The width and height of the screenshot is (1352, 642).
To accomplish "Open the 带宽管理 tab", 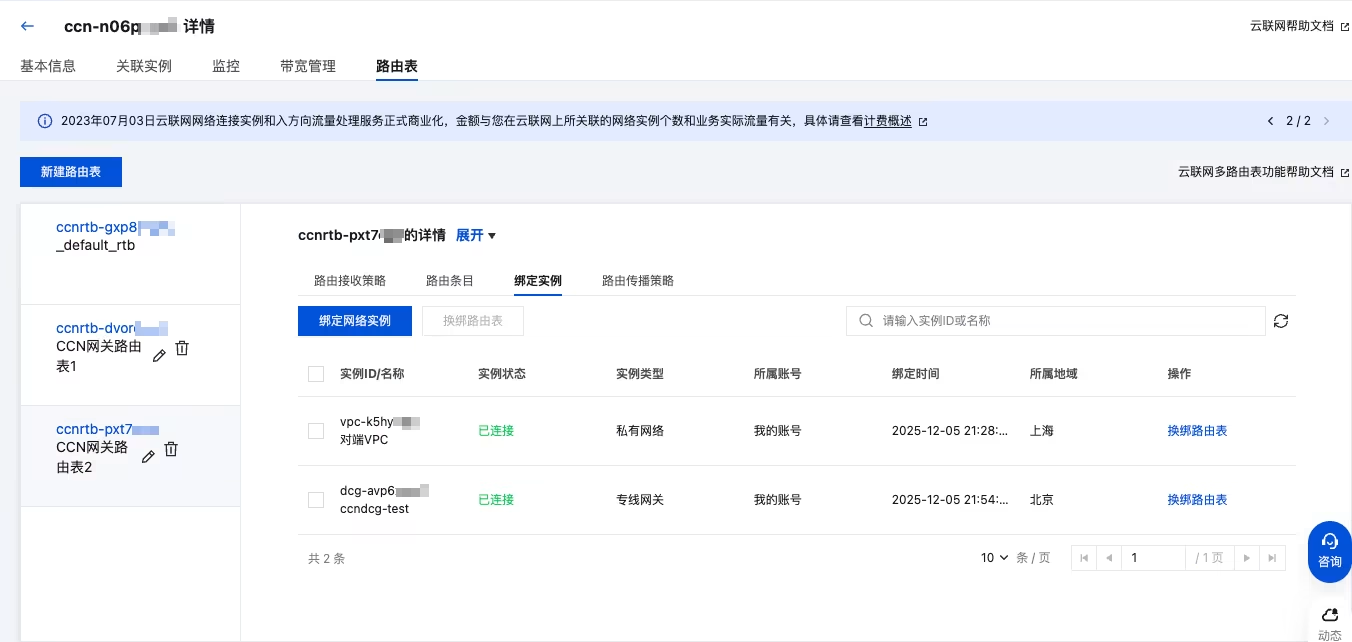I will coord(308,66).
